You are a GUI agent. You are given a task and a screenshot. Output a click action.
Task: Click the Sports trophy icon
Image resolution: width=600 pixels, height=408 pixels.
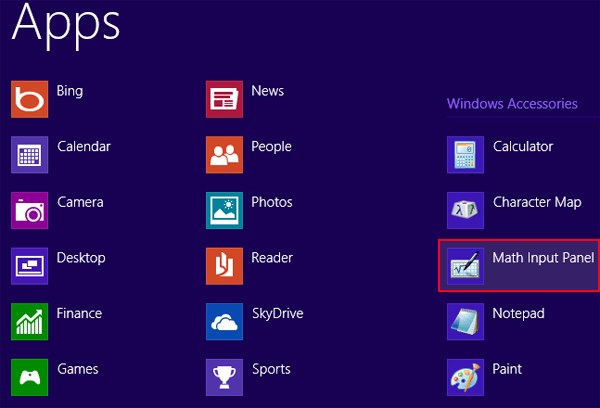coord(224,377)
